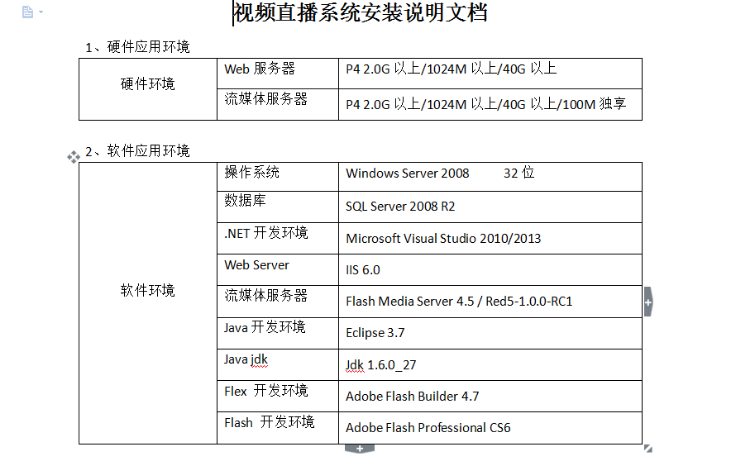Click the Eclipse 3.7 cell
The image size is (750, 461).
click(x=490, y=333)
